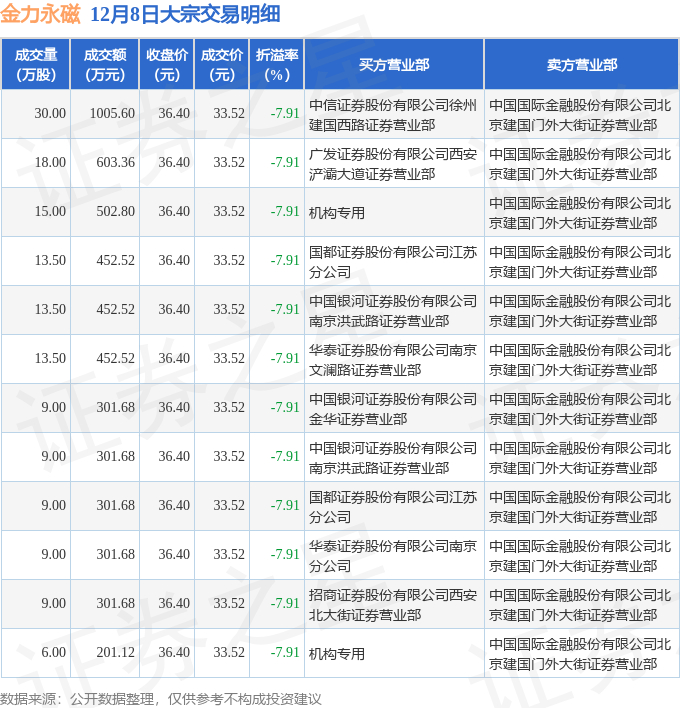Viewport: 680px width, 708px height.
Task: Select 中国银河南京洪武路 buyer in 301.68 row
Action: [393, 458]
